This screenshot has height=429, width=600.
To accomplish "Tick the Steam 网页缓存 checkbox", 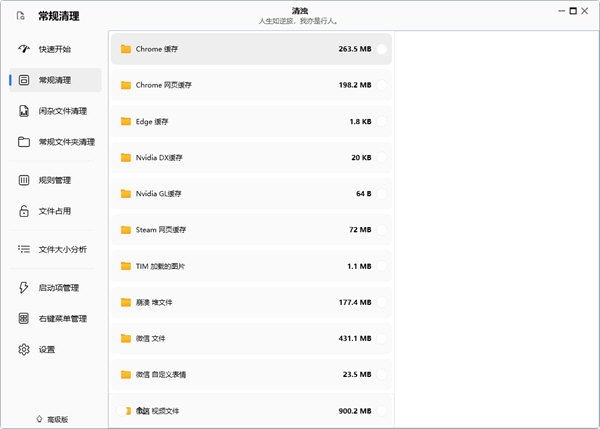I will (x=382, y=230).
